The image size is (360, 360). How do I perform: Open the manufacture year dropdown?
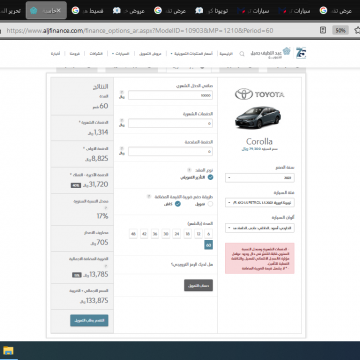[260, 178]
